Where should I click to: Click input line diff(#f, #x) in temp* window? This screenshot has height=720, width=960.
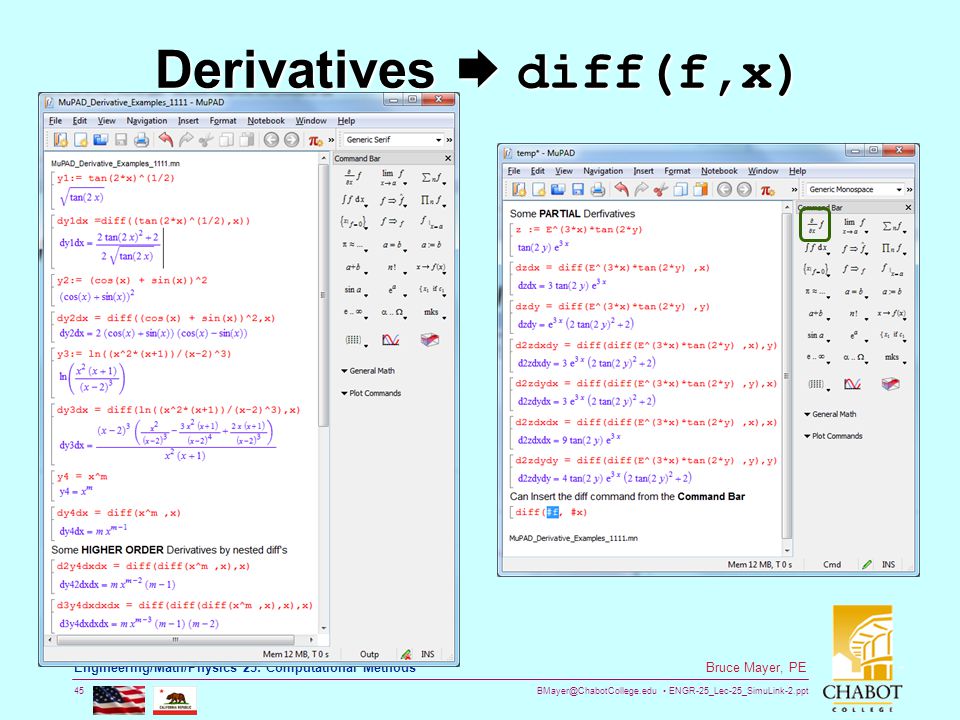(x=550, y=512)
